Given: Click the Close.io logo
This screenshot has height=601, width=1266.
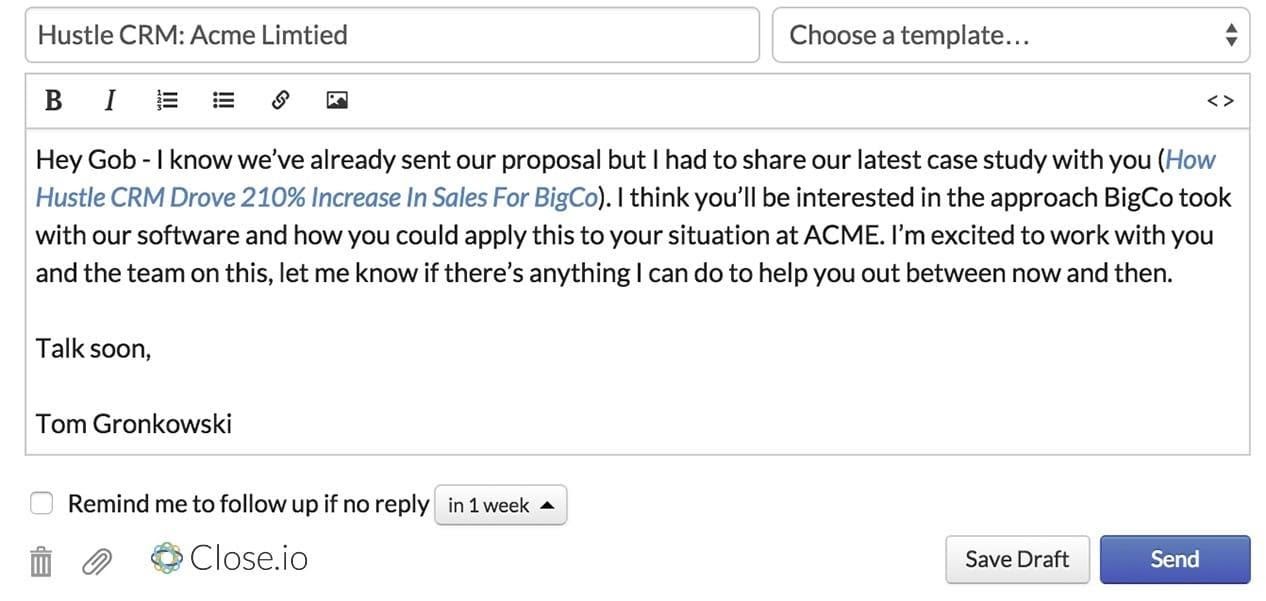Looking at the screenshot, I should click(229, 558).
